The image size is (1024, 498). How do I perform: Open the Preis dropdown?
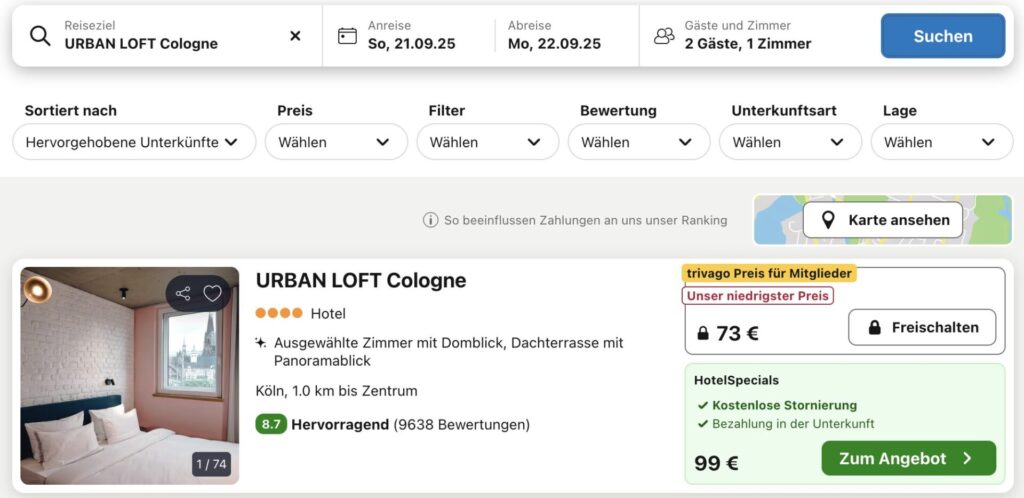(x=336, y=142)
